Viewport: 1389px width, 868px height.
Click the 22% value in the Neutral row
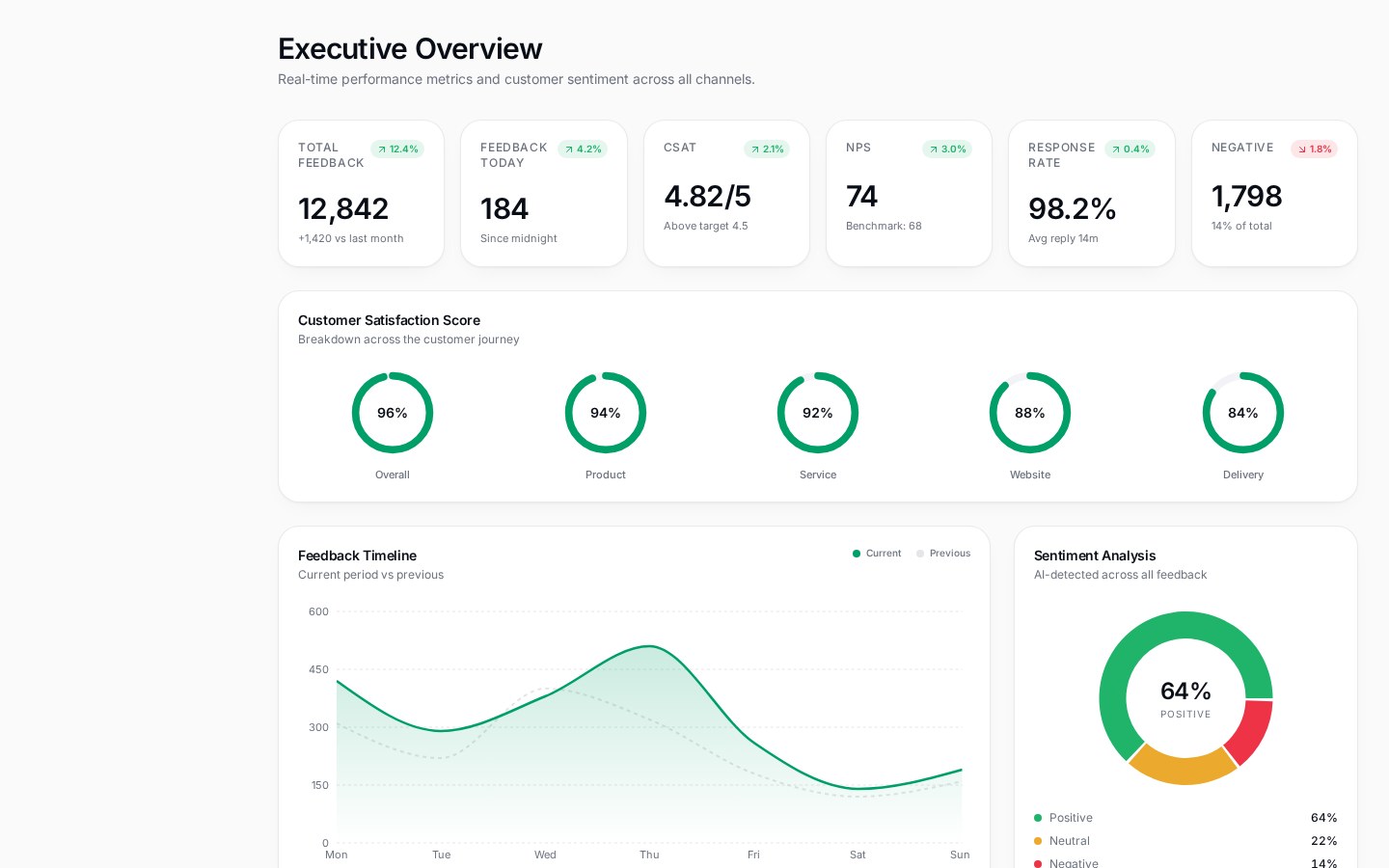click(1323, 841)
